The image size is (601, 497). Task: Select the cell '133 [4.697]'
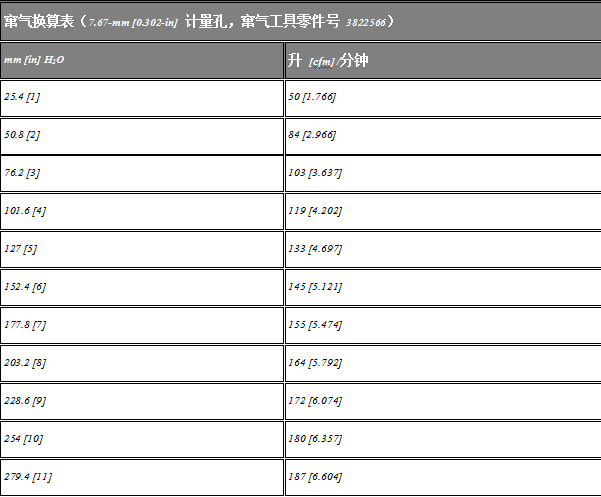pyautogui.click(x=443, y=249)
